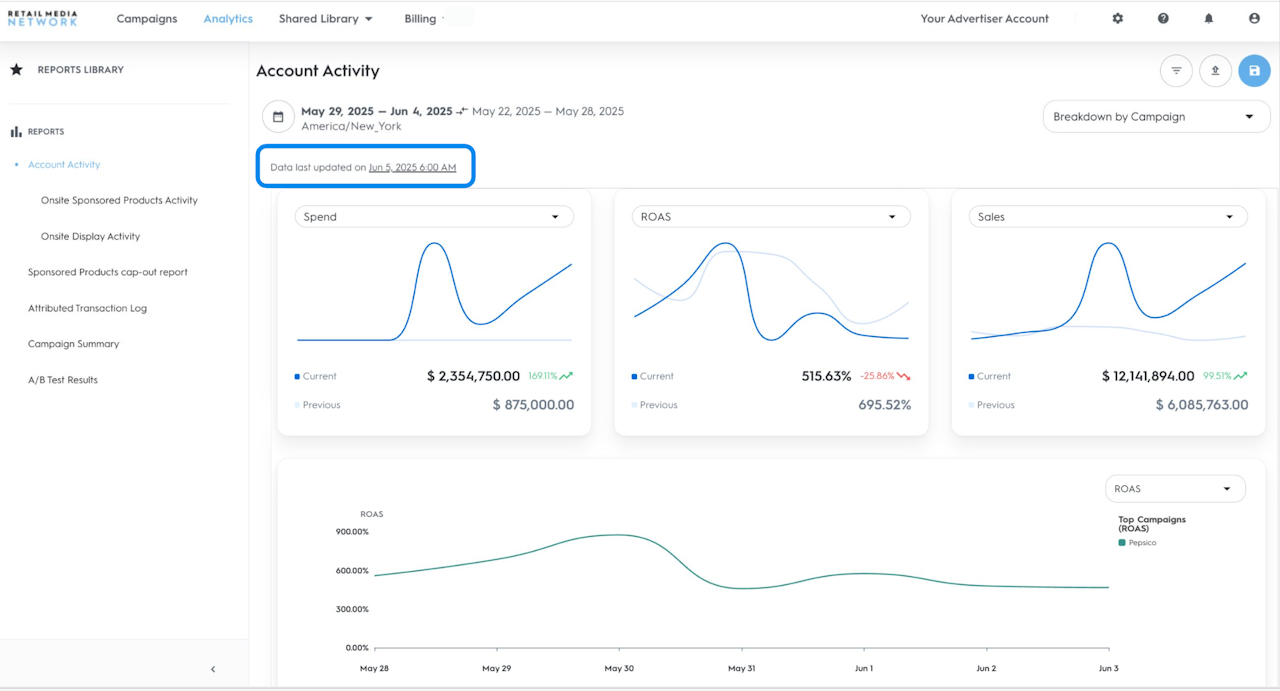Open the Attributed Transaction Log report
Image resolution: width=1280 pixels, height=691 pixels.
point(87,309)
